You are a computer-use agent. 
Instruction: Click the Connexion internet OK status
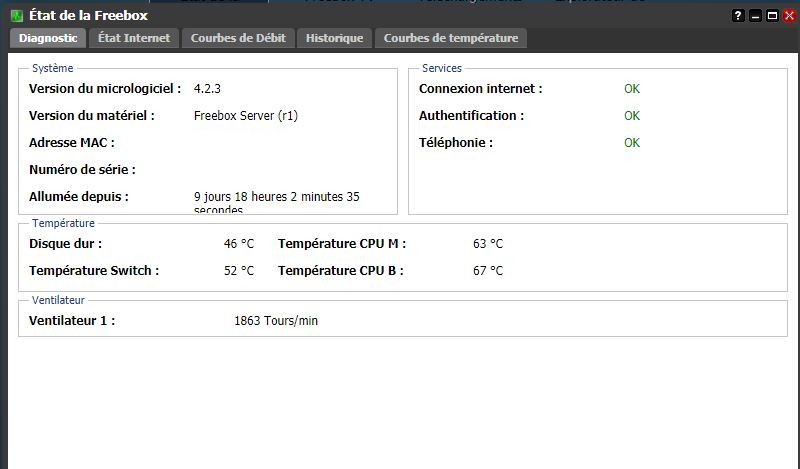pyautogui.click(x=632, y=89)
